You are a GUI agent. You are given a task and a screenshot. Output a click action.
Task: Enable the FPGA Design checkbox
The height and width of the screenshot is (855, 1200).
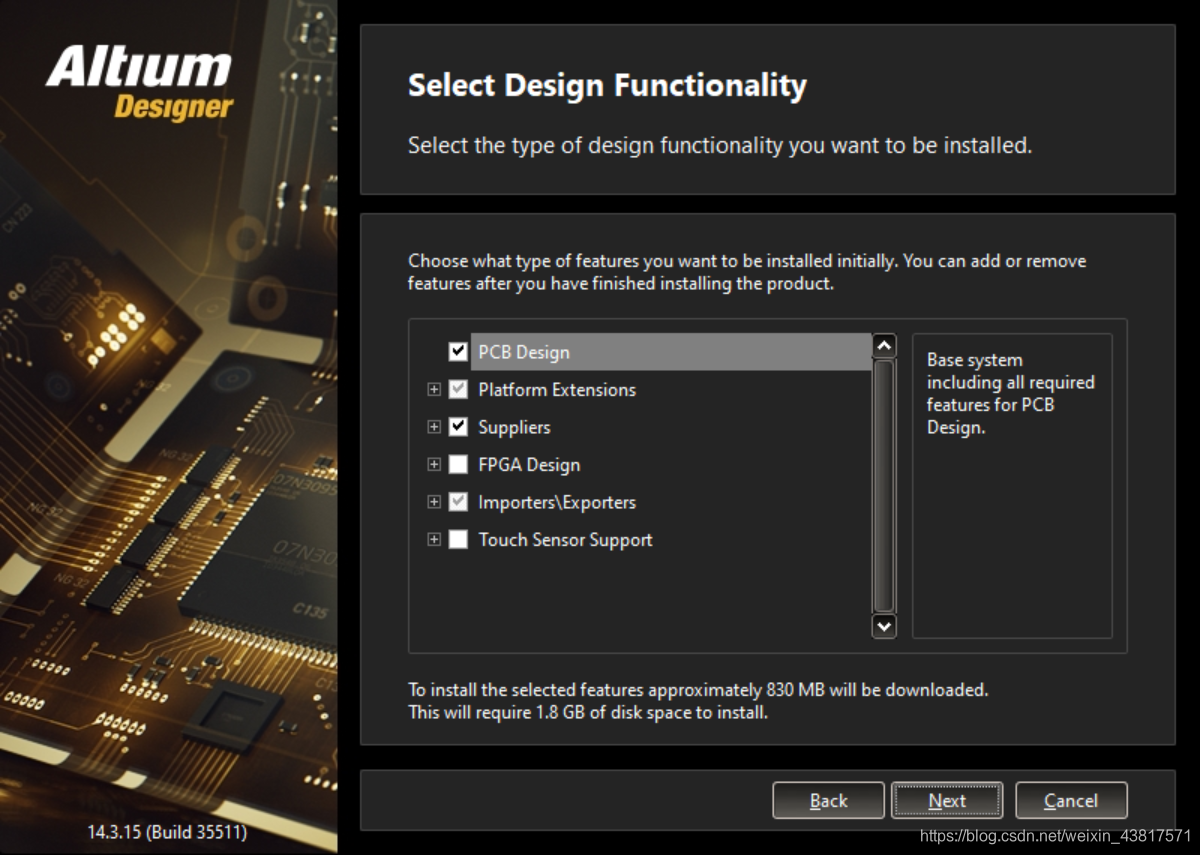(458, 465)
